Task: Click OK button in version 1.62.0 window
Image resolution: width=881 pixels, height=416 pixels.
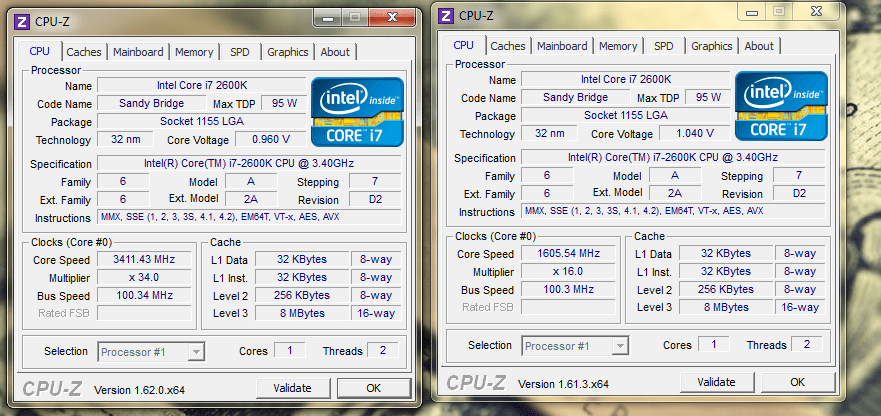Action: tap(374, 388)
